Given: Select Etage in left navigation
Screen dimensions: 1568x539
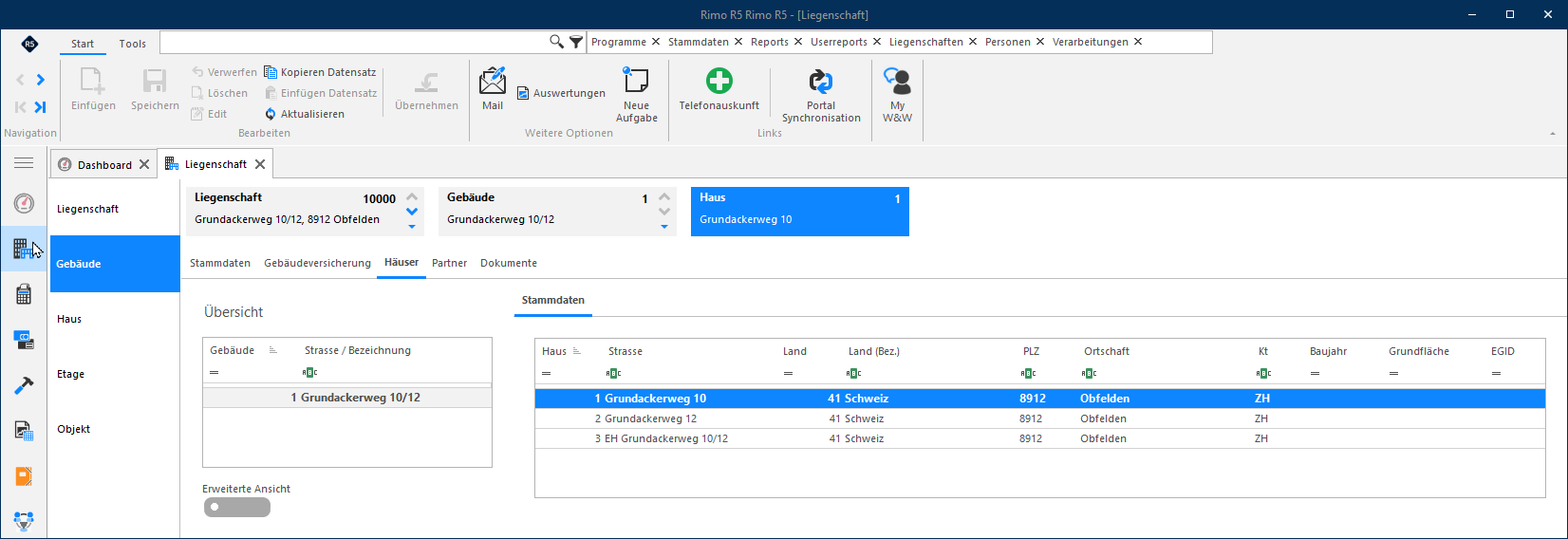Looking at the screenshot, I should pos(114,374).
